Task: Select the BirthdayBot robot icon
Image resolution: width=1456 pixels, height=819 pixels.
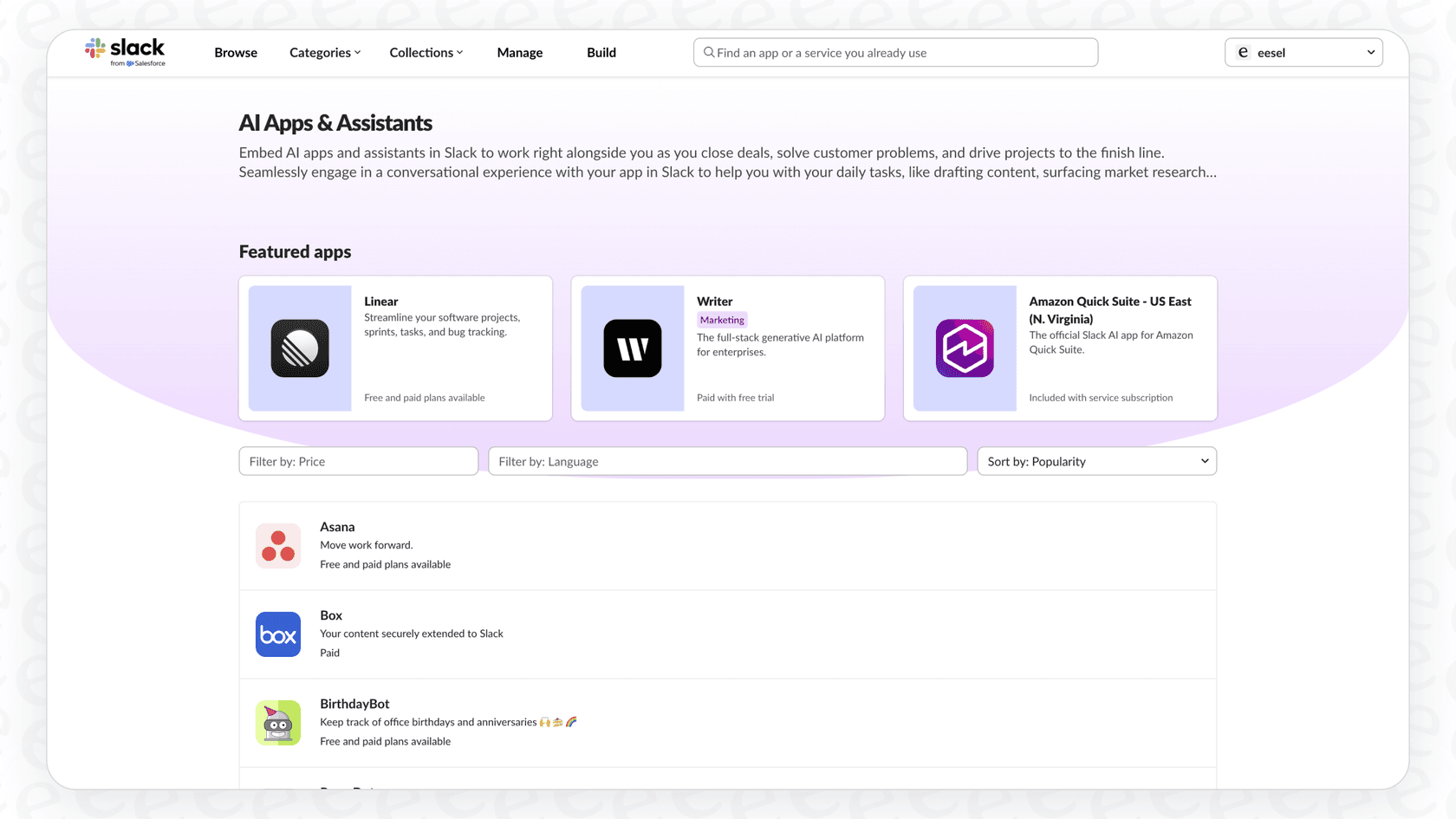Action: tap(278, 722)
